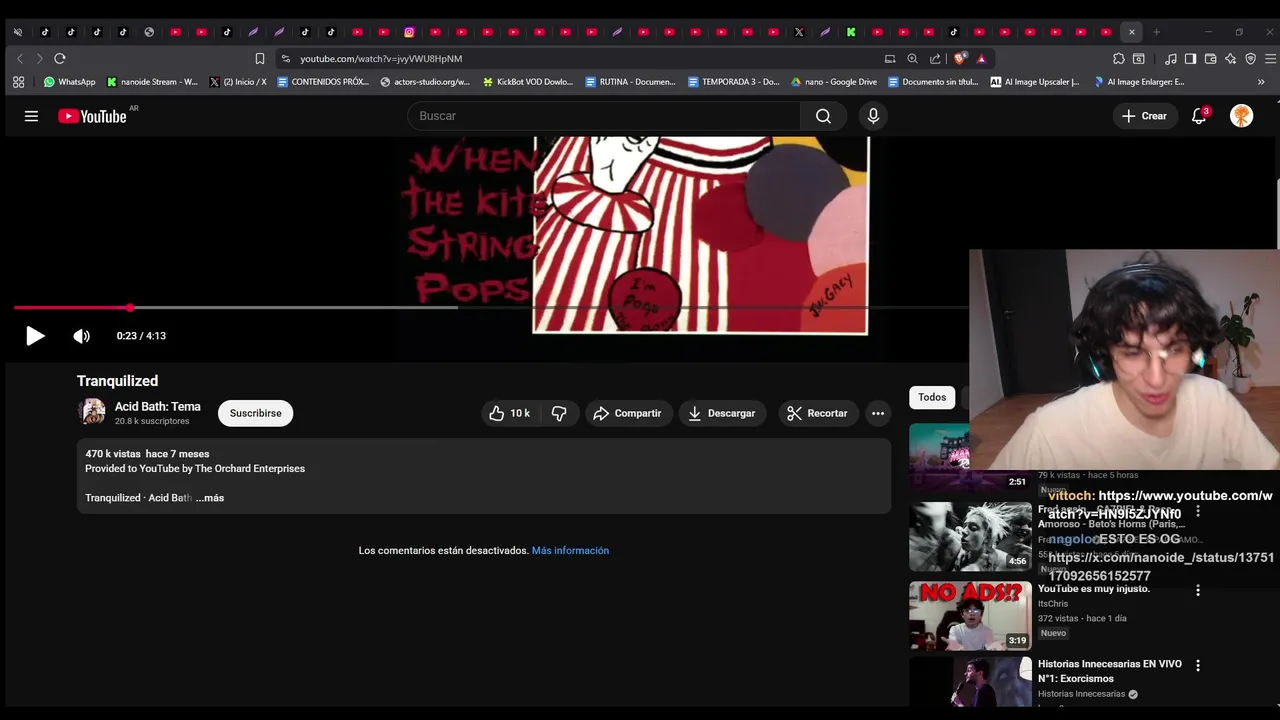This screenshot has width=1280, height=720.
Task: Open AI Image Upscaler bookmark
Action: pos(1035,82)
